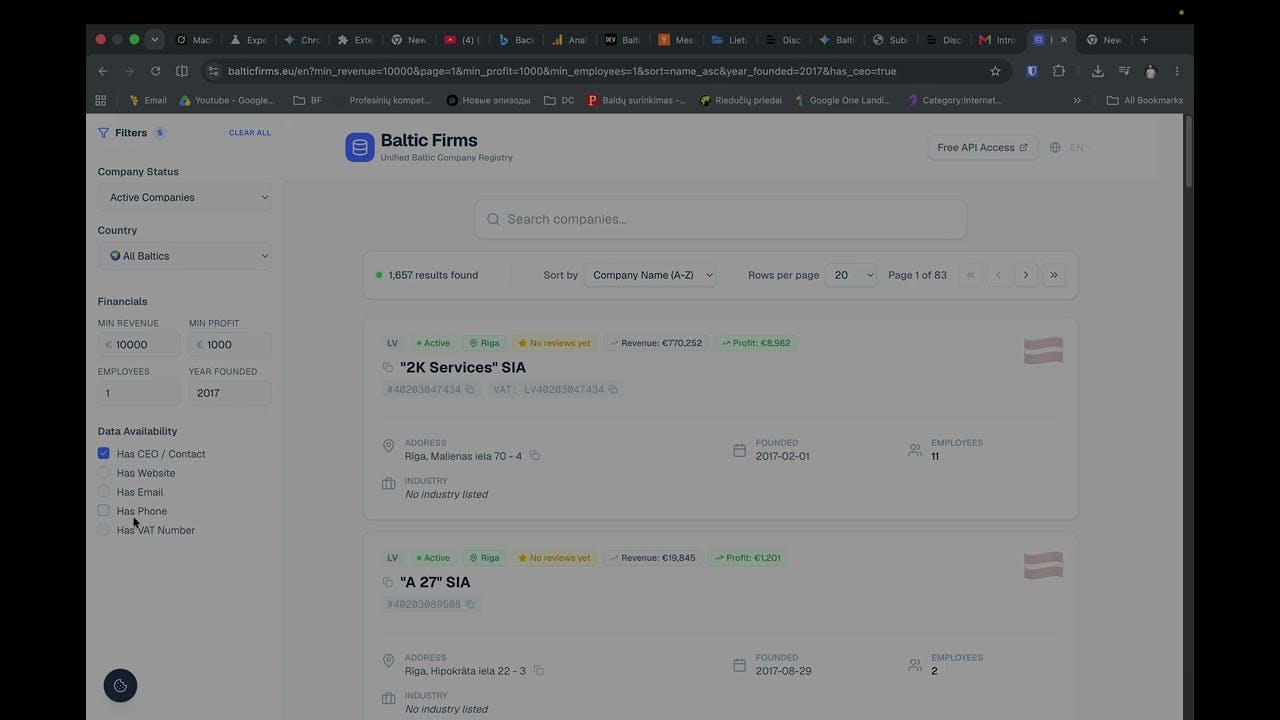Image resolution: width=1280 pixels, height=720 pixels.
Task: Show hidden bookmarks with double chevron
Action: pos(1077,100)
